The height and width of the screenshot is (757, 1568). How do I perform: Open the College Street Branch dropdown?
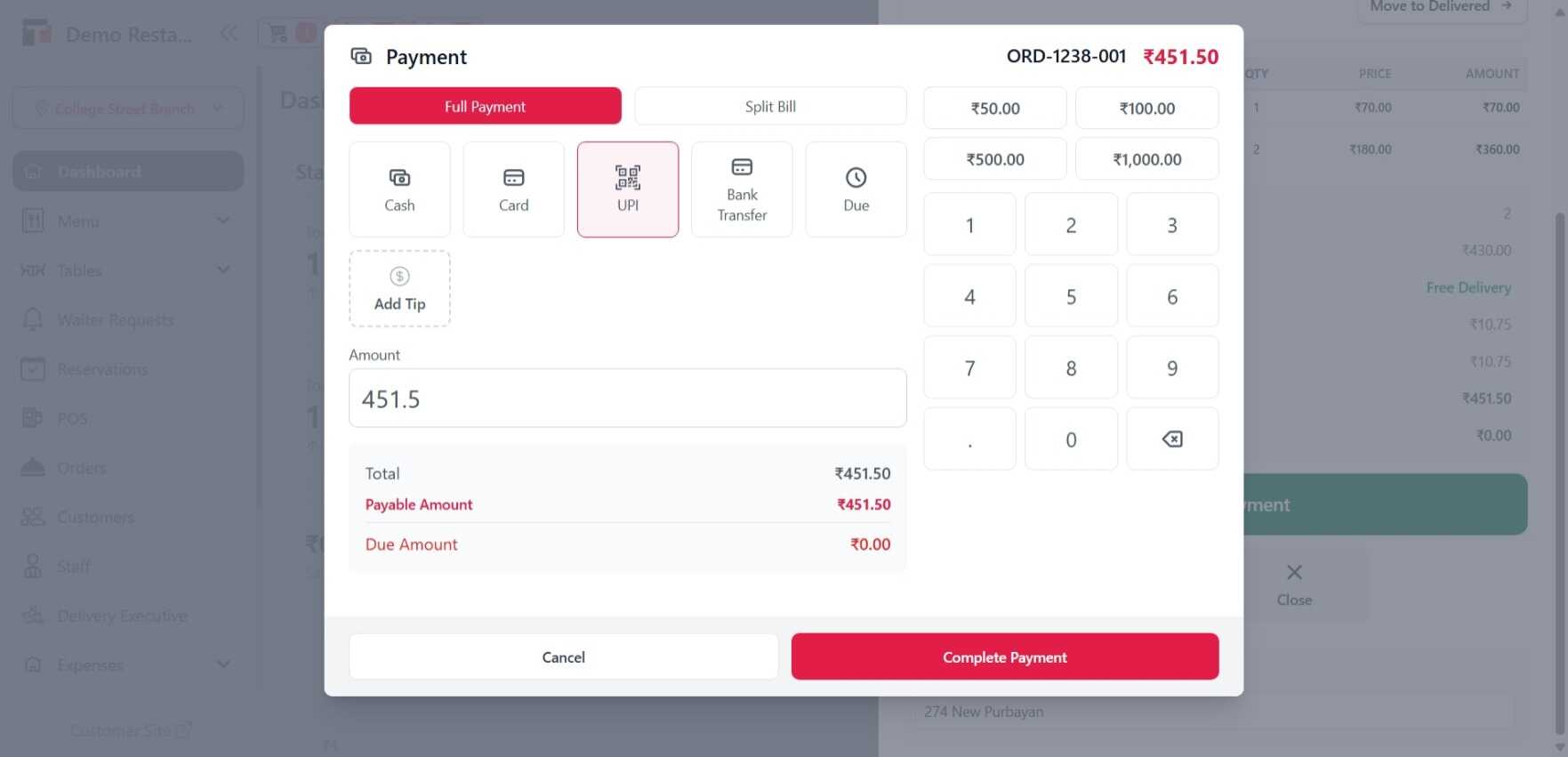[127, 109]
